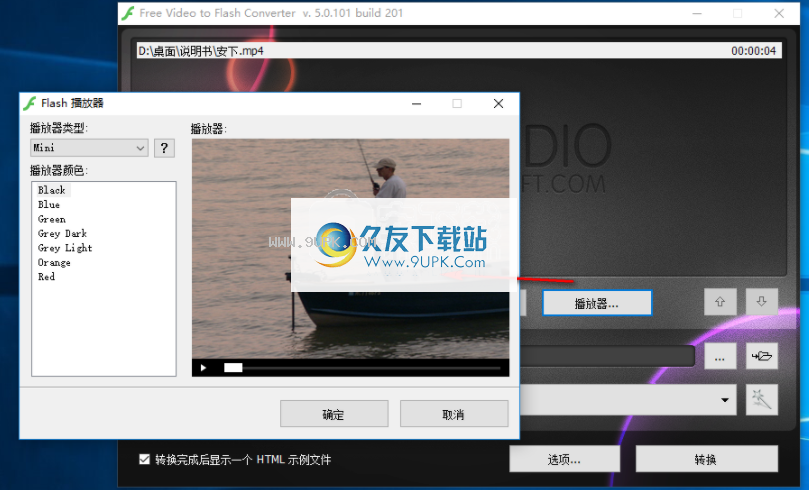Confirm with the 确定 button

334,414
